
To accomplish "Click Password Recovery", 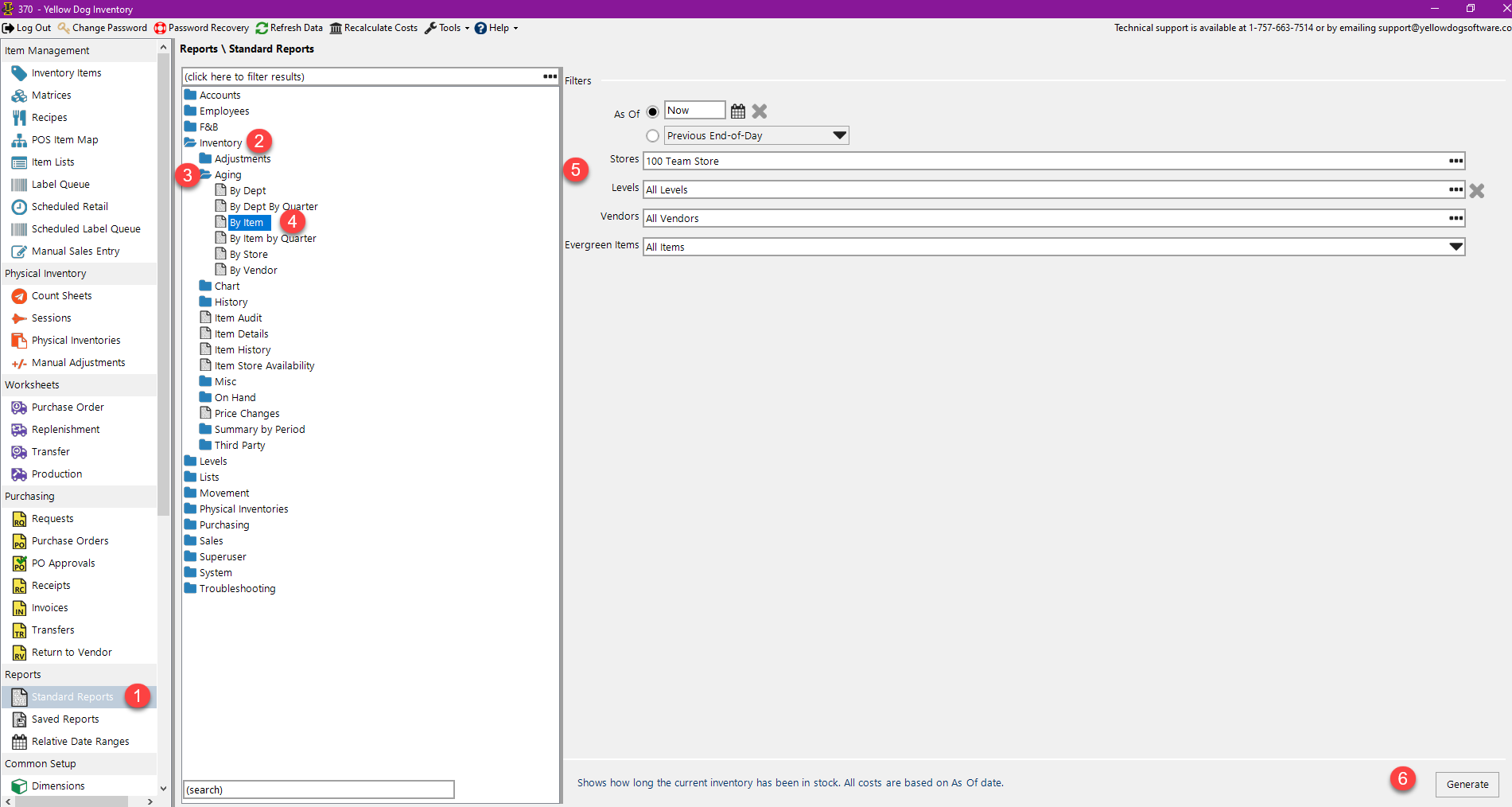I will pyautogui.click(x=202, y=28).
